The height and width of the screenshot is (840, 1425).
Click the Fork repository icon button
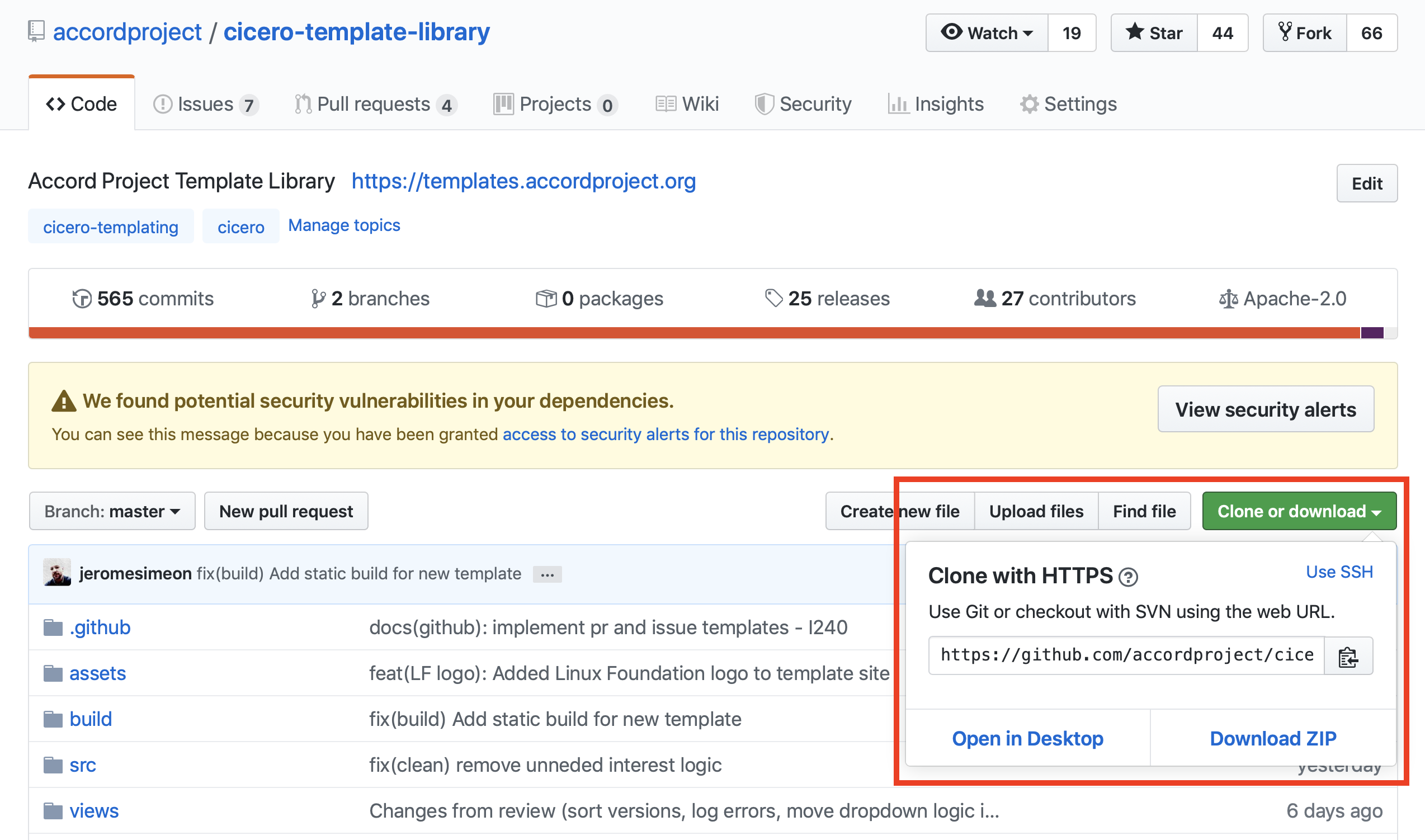[x=1285, y=32]
